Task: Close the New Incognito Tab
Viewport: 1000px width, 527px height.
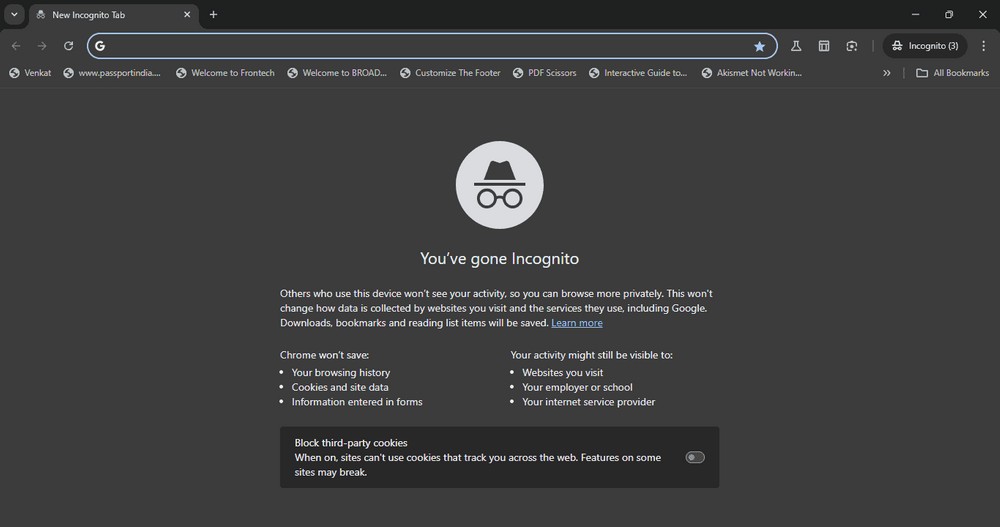Action: [187, 15]
